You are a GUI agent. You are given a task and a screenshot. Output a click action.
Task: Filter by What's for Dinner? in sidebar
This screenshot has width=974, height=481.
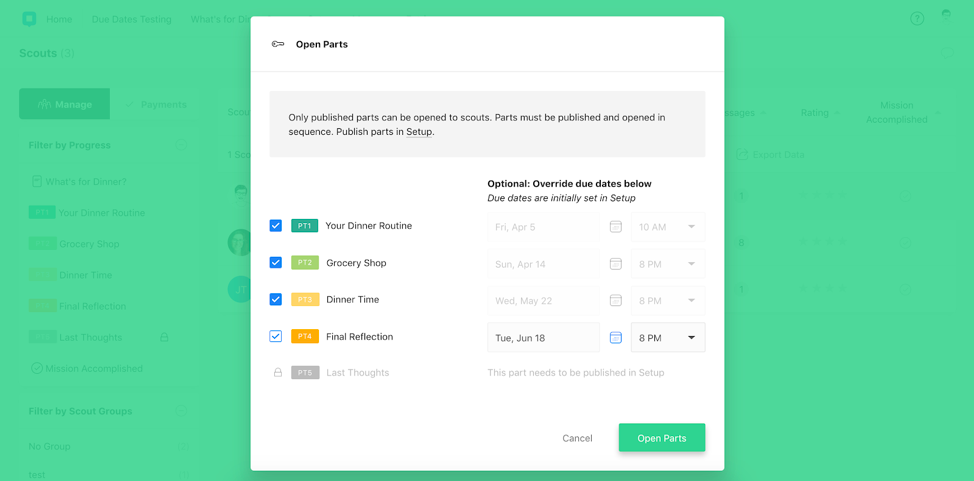coord(79,181)
